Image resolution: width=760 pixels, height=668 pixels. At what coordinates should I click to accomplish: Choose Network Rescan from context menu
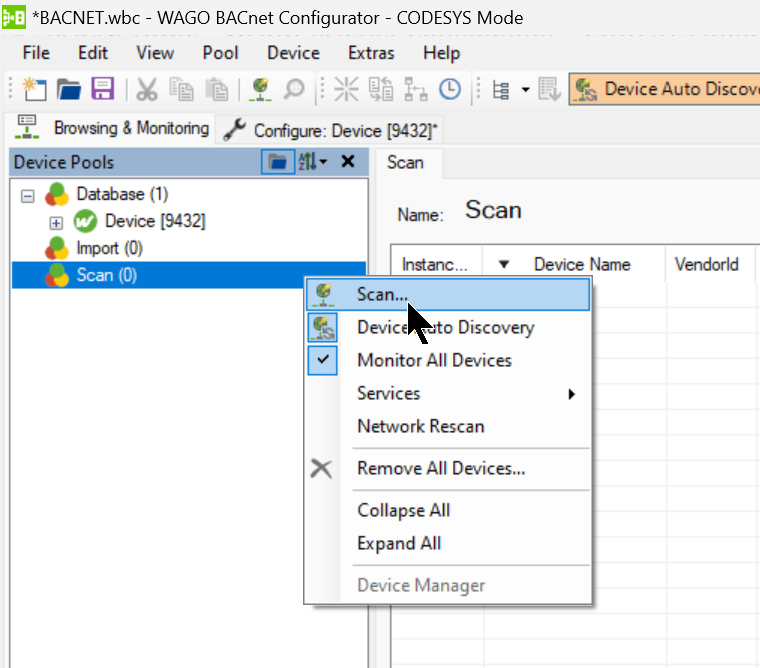point(448,426)
